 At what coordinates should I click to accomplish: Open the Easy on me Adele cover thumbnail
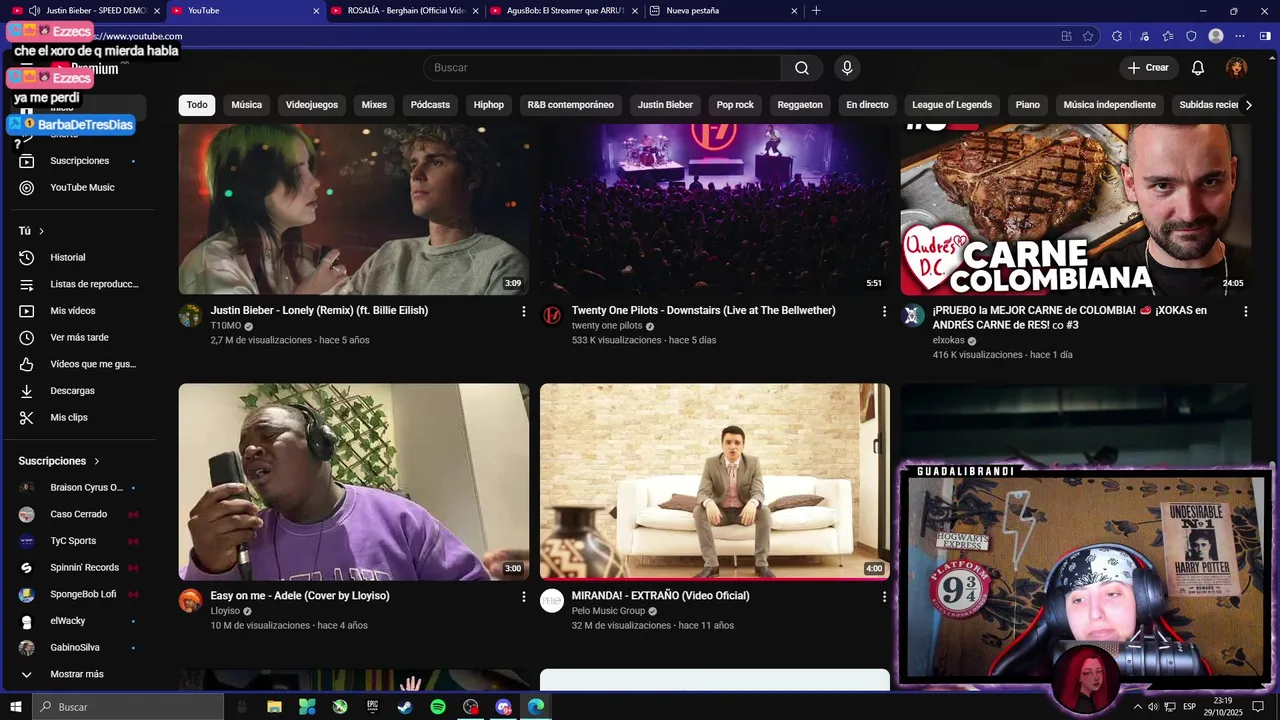(354, 482)
